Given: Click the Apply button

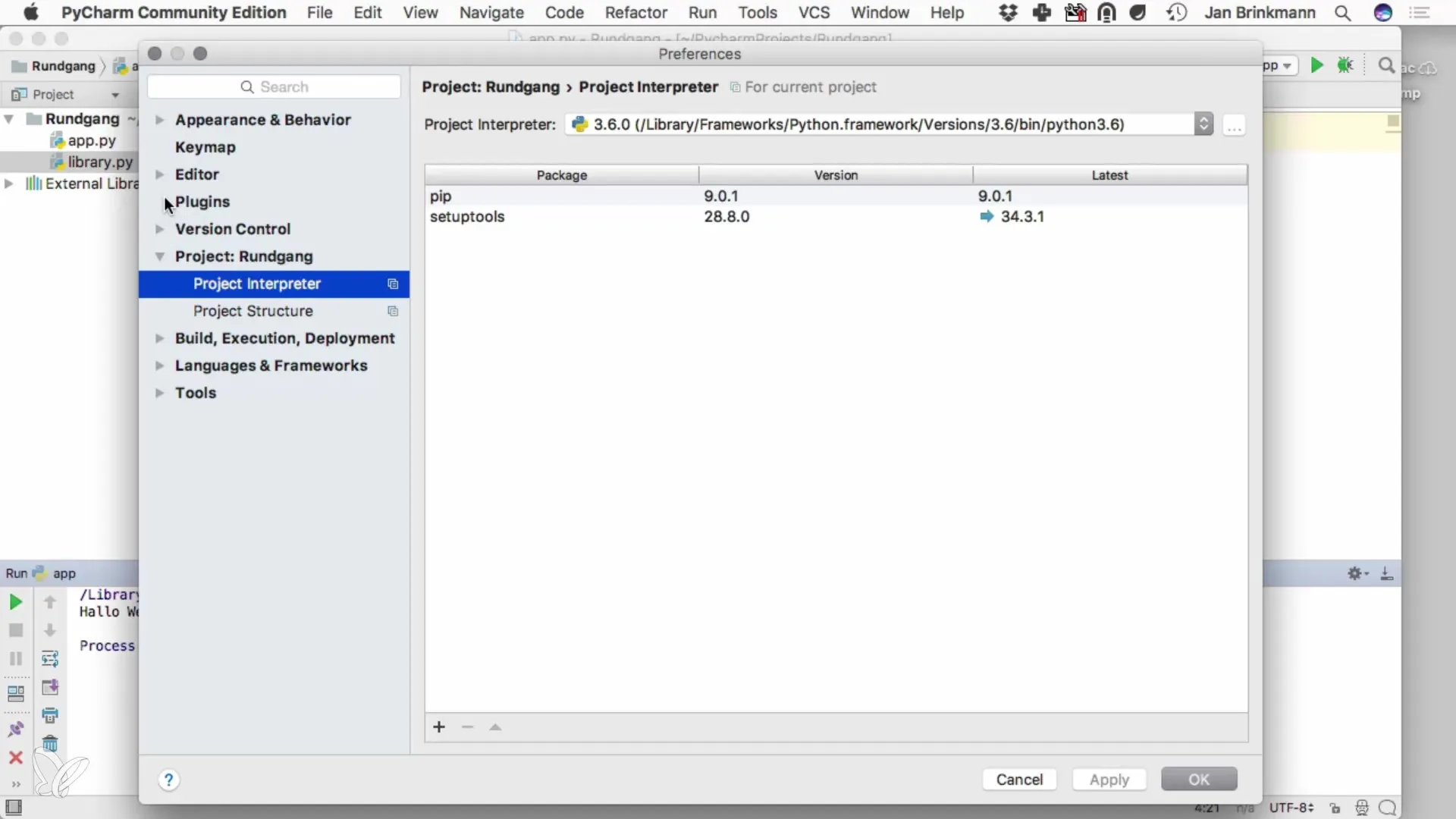Looking at the screenshot, I should coord(1109,780).
